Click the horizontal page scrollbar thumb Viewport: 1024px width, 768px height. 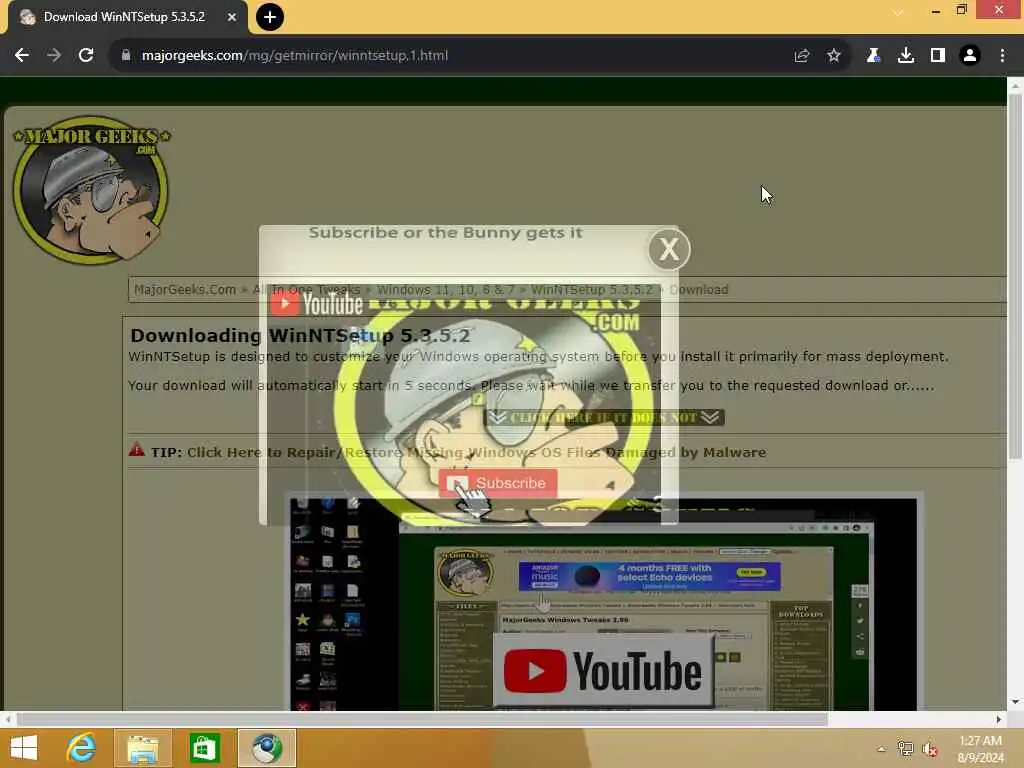coord(422,720)
